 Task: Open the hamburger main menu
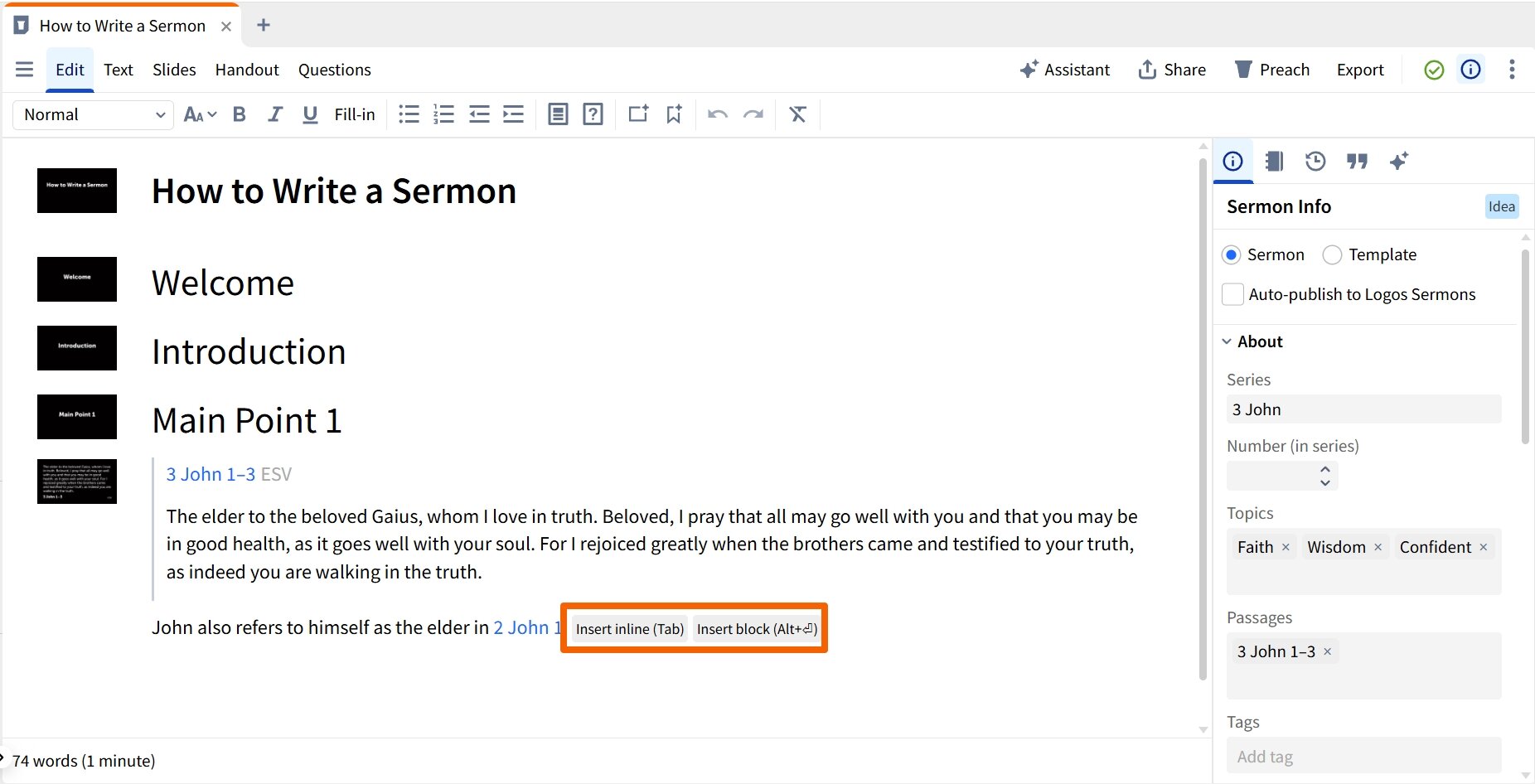24,70
